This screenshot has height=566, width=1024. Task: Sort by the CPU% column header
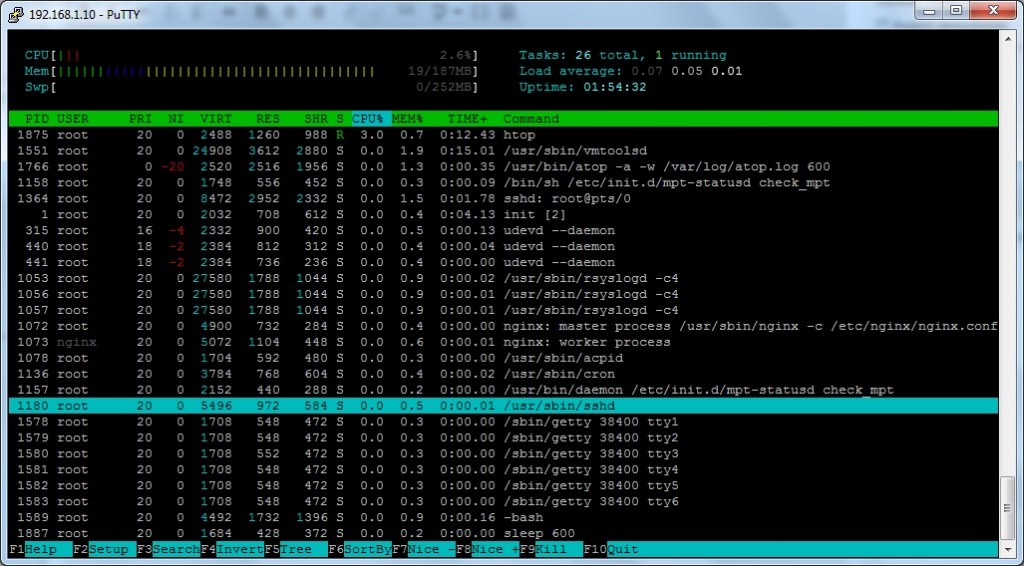[x=368, y=119]
